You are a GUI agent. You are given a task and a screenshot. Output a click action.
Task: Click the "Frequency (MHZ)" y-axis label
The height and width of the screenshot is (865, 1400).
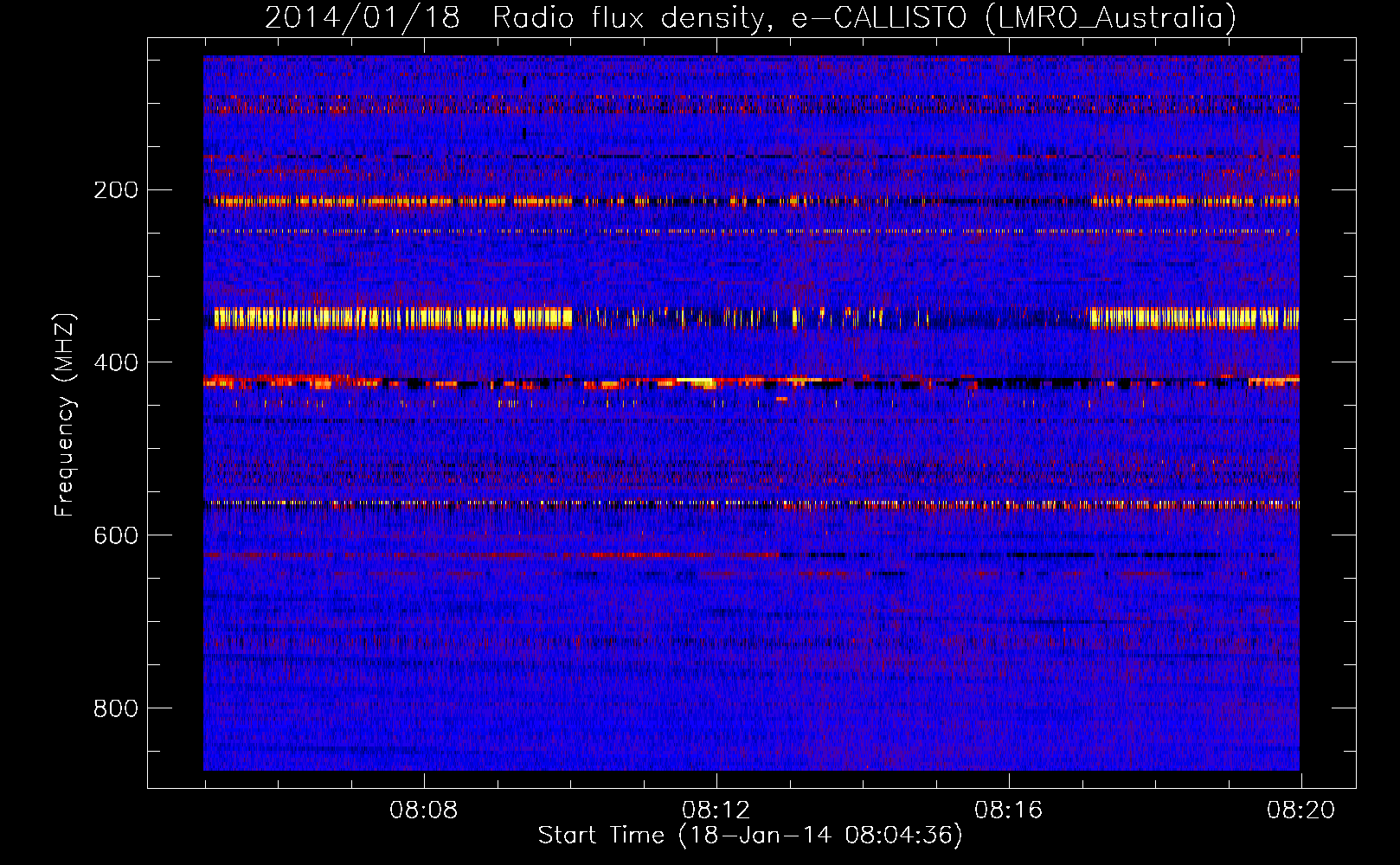[x=65, y=415]
